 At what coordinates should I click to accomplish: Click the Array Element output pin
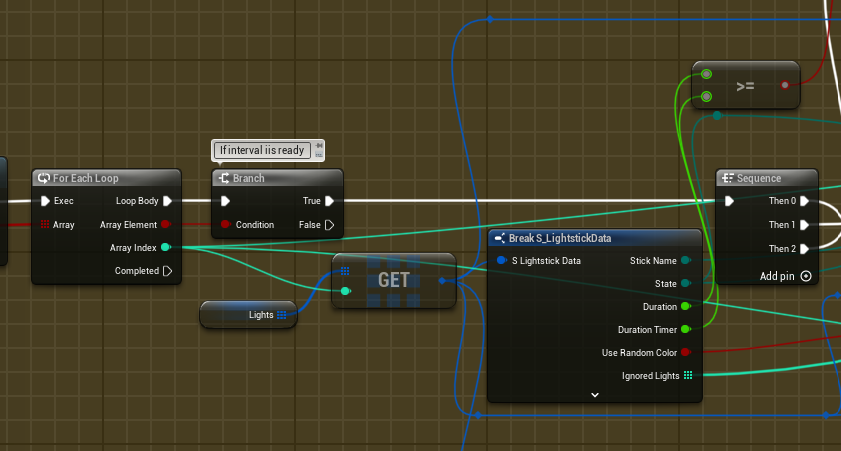tap(166, 225)
